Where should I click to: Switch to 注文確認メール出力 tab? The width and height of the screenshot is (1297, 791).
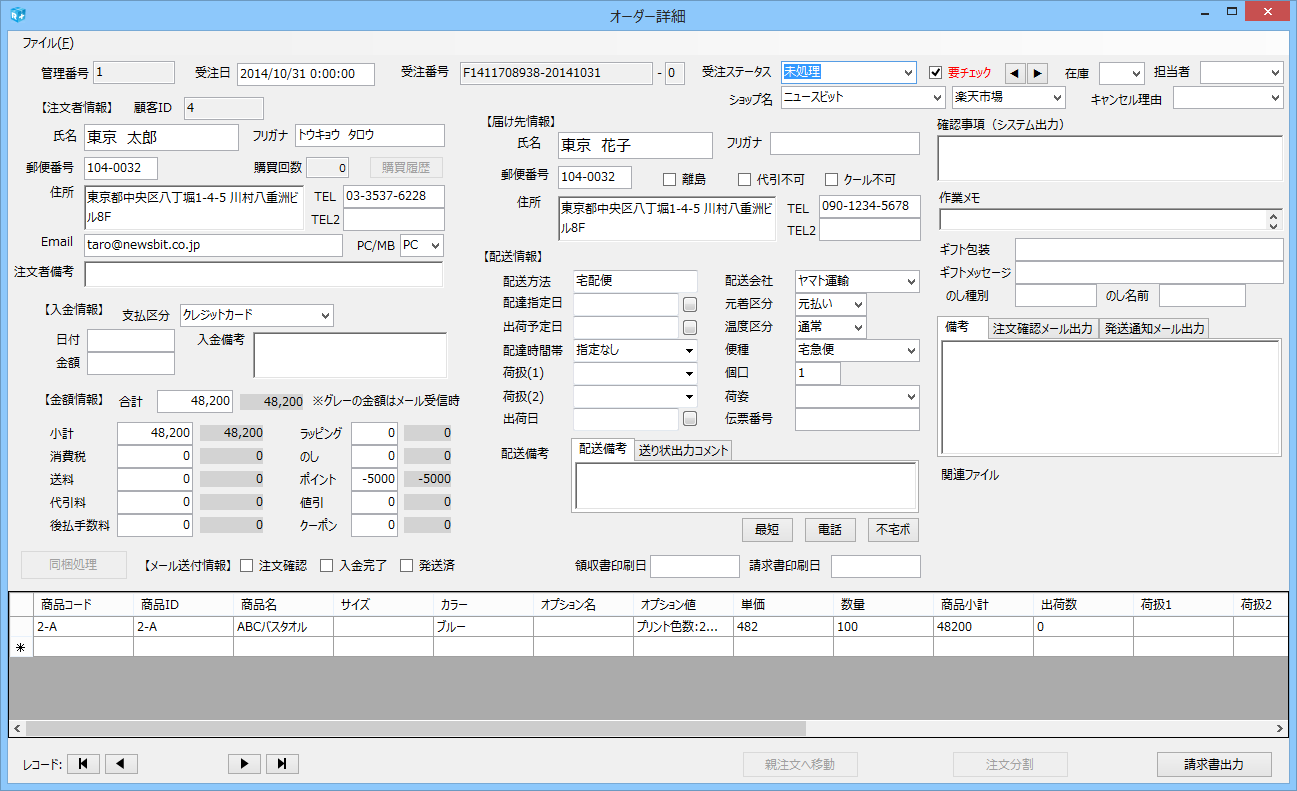(1043, 329)
